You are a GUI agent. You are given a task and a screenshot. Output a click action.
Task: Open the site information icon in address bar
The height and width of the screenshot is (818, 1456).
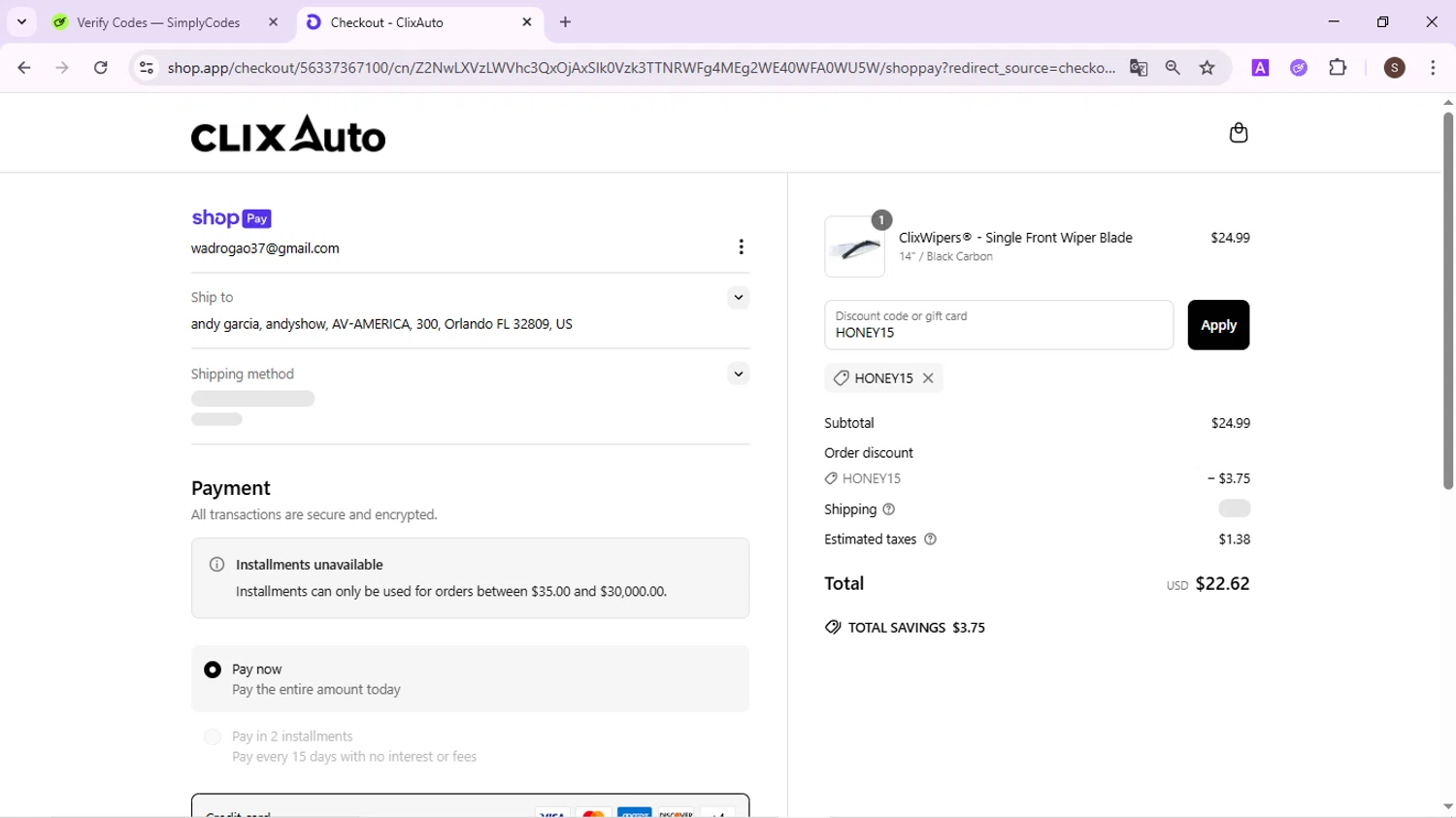point(147,68)
